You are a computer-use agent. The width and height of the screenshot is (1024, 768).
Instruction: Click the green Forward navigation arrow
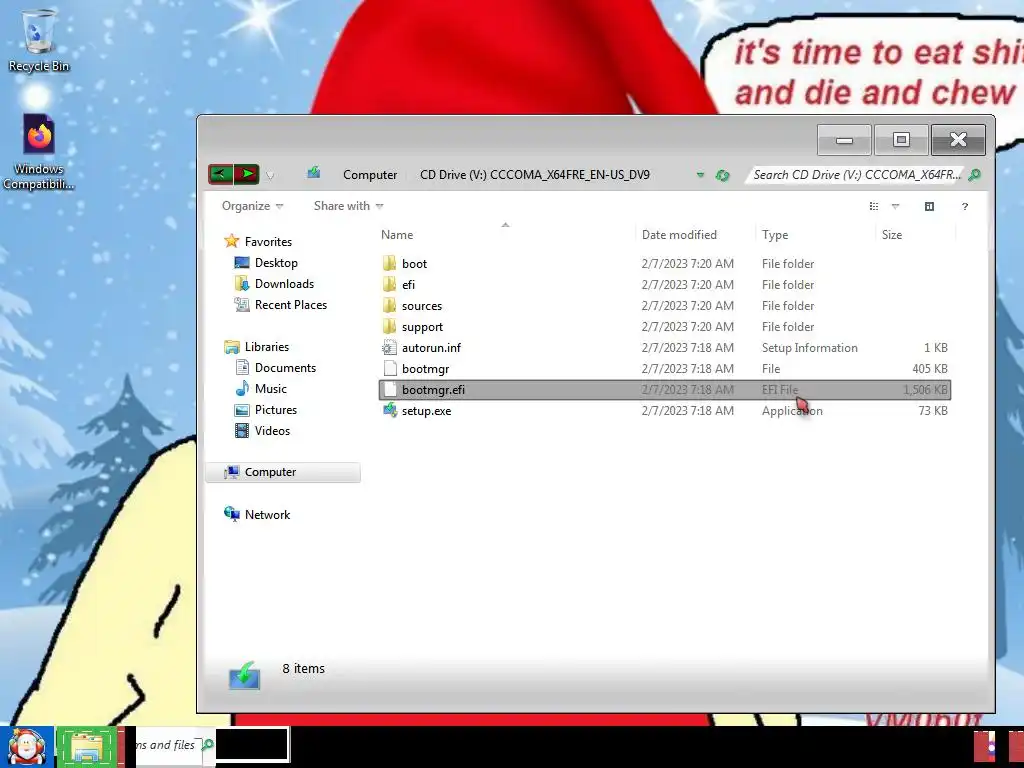click(x=247, y=174)
